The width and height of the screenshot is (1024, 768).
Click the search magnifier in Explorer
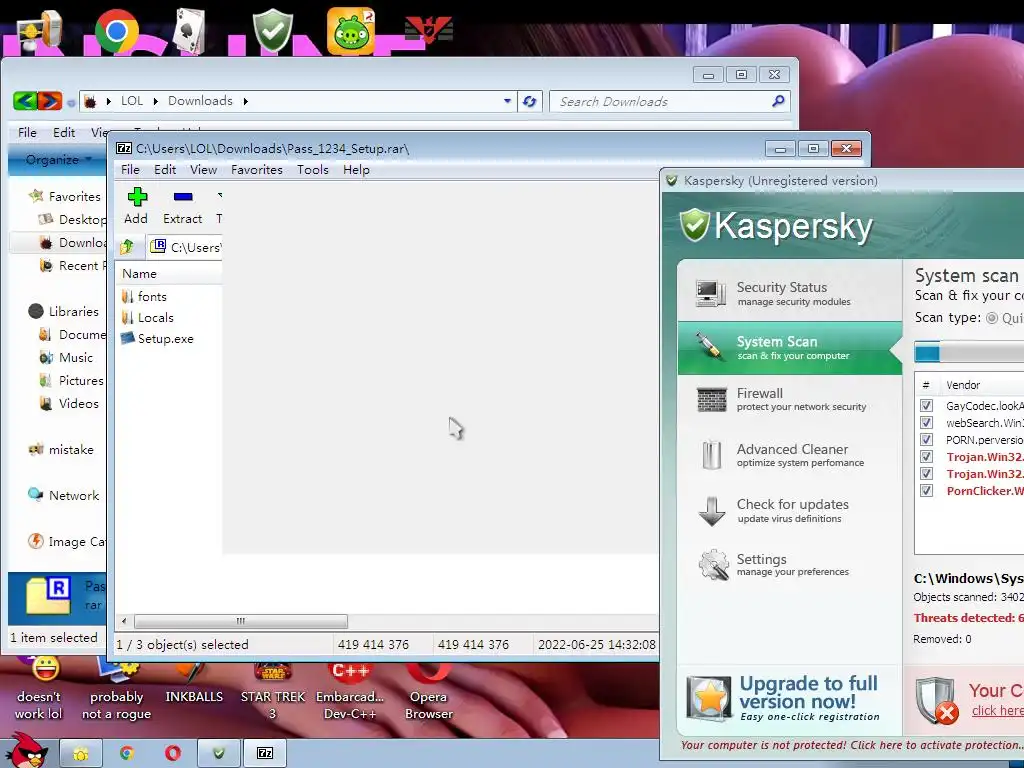pos(778,101)
